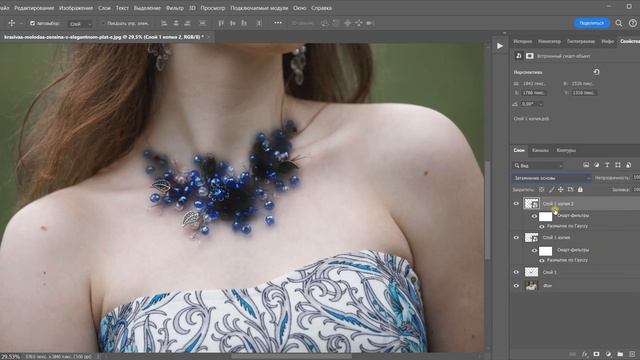The image size is (640, 360).
Task: Open the Редактирование menu
Action: click(34, 8)
